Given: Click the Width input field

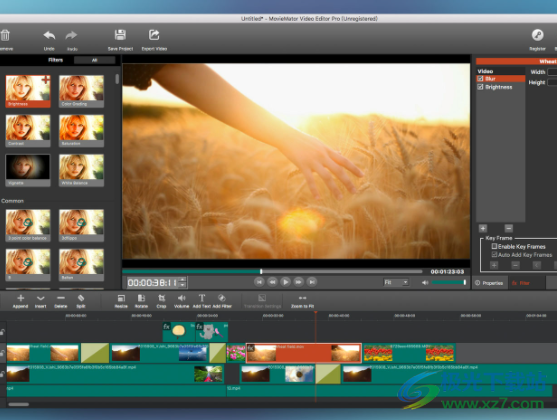Looking at the screenshot, I should (552, 72).
